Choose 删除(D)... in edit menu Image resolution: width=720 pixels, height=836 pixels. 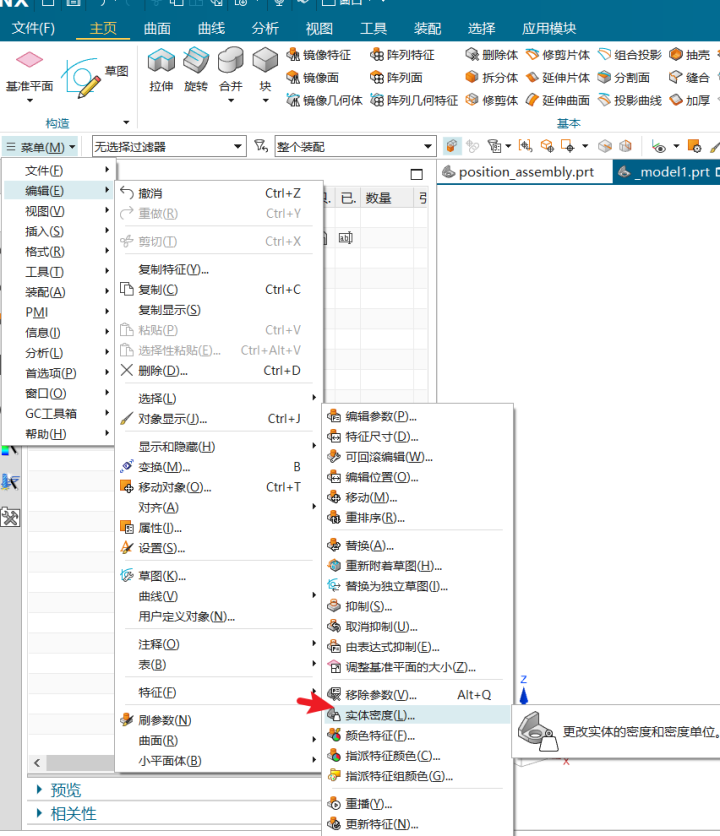point(219,371)
